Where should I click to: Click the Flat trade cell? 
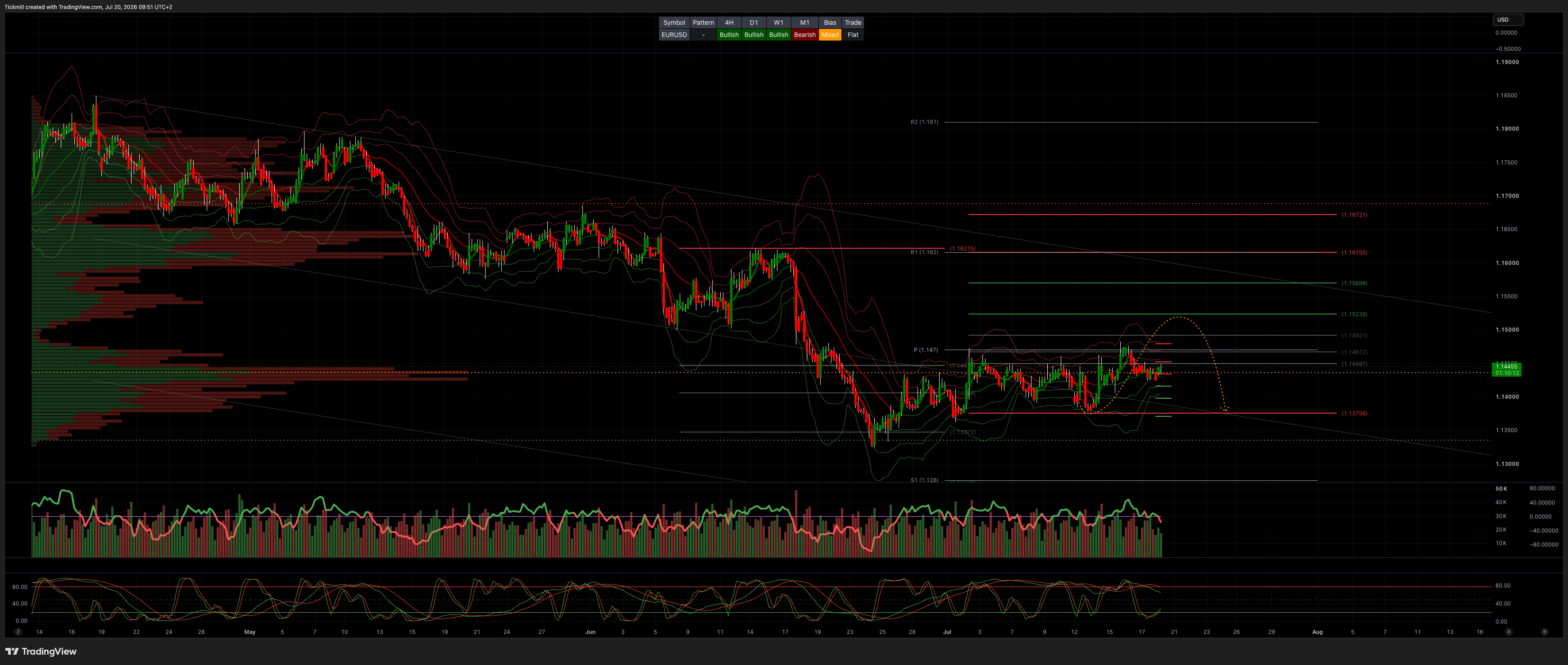[x=853, y=35]
